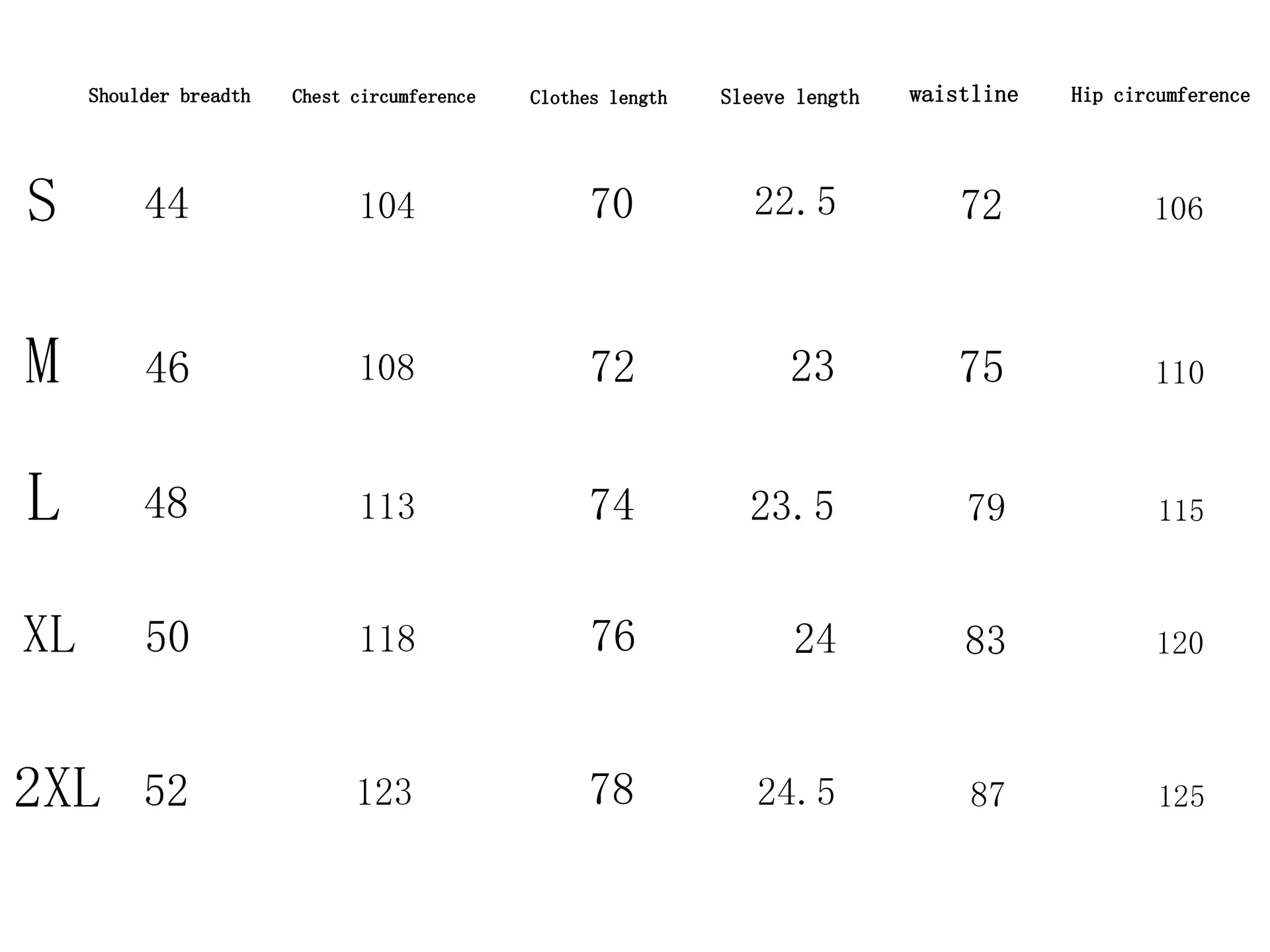Click the Sleeve length header
Screen dimensions: 1270x952
point(790,97)
